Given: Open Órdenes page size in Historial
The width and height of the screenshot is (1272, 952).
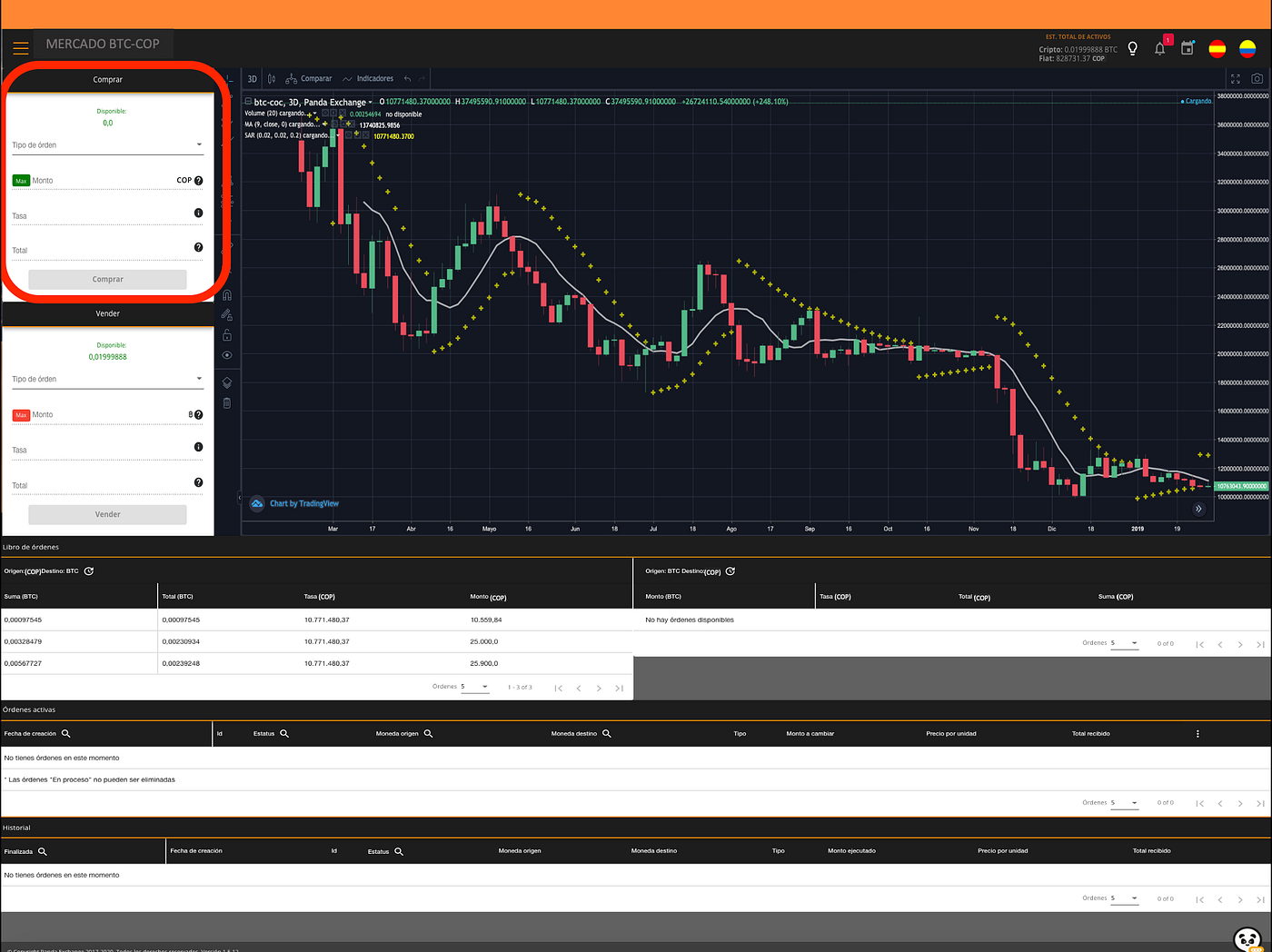Looking at the screenshot, I should click(x=1124, y=898).
